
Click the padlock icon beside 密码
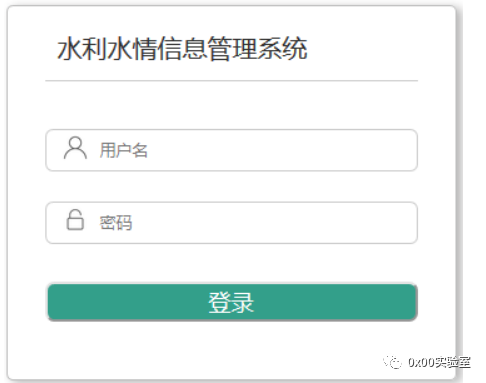[x=75, y=220]
